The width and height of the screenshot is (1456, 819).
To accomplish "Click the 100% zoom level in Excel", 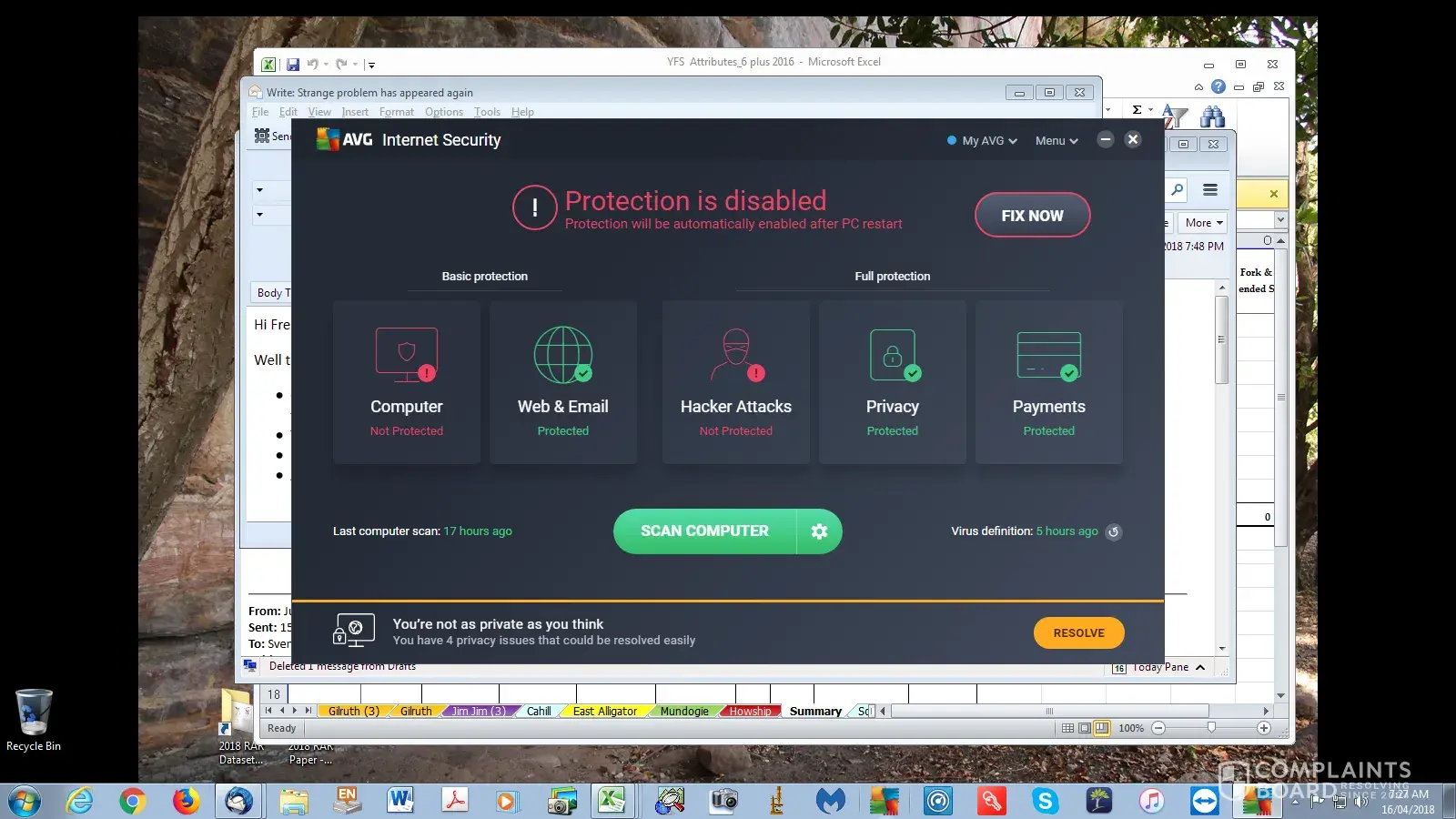I will [1131, 728].
